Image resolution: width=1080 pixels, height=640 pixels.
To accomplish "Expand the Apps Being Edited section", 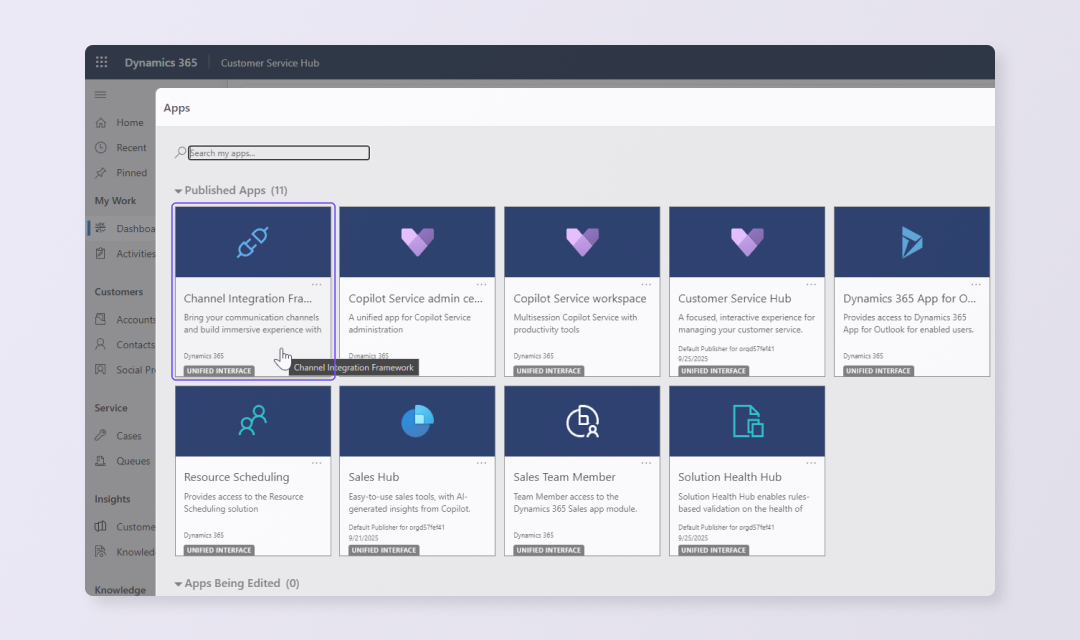I will [179, 584].
